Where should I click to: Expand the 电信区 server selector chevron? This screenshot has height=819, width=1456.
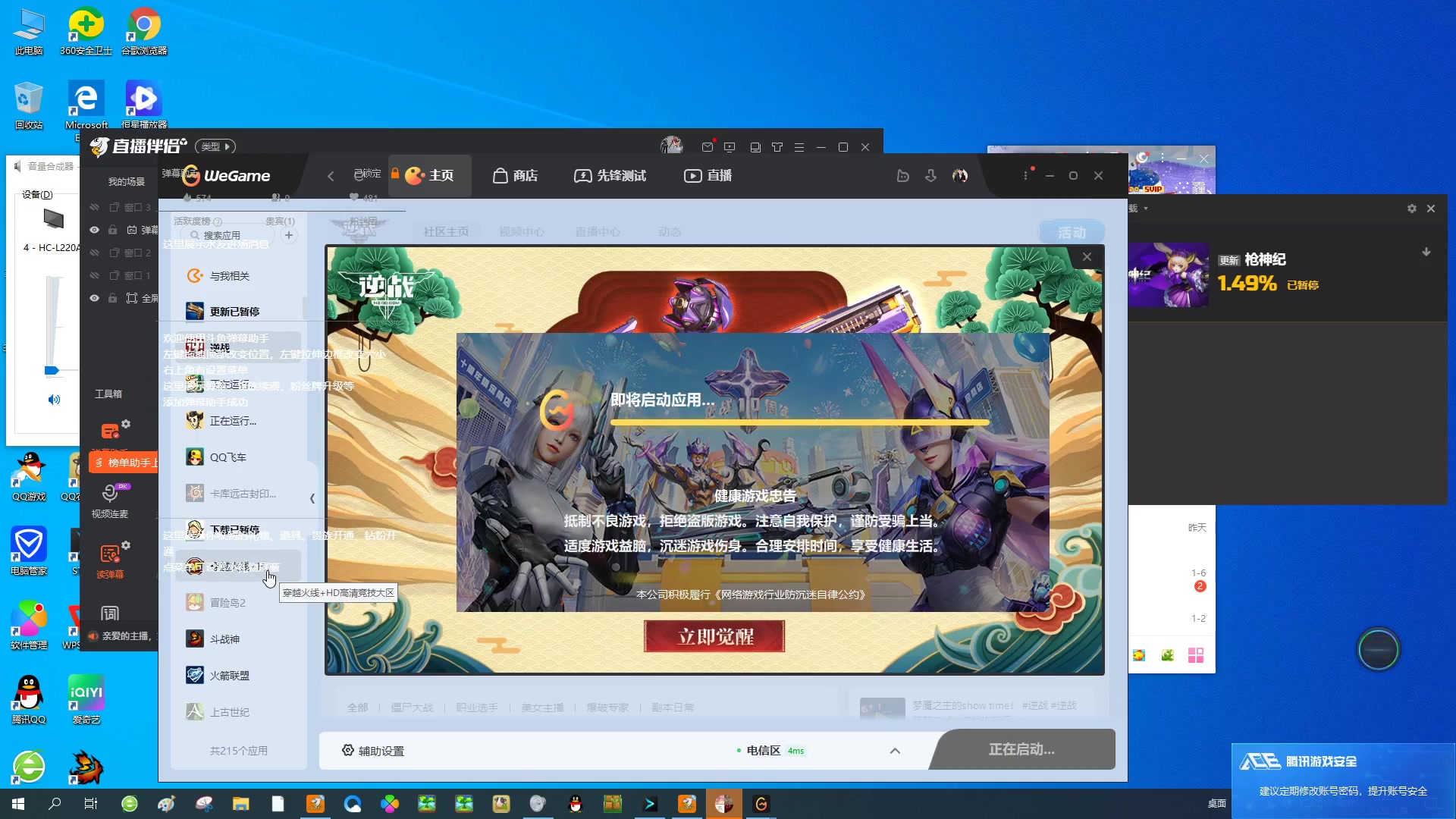[x=895, y=751]
